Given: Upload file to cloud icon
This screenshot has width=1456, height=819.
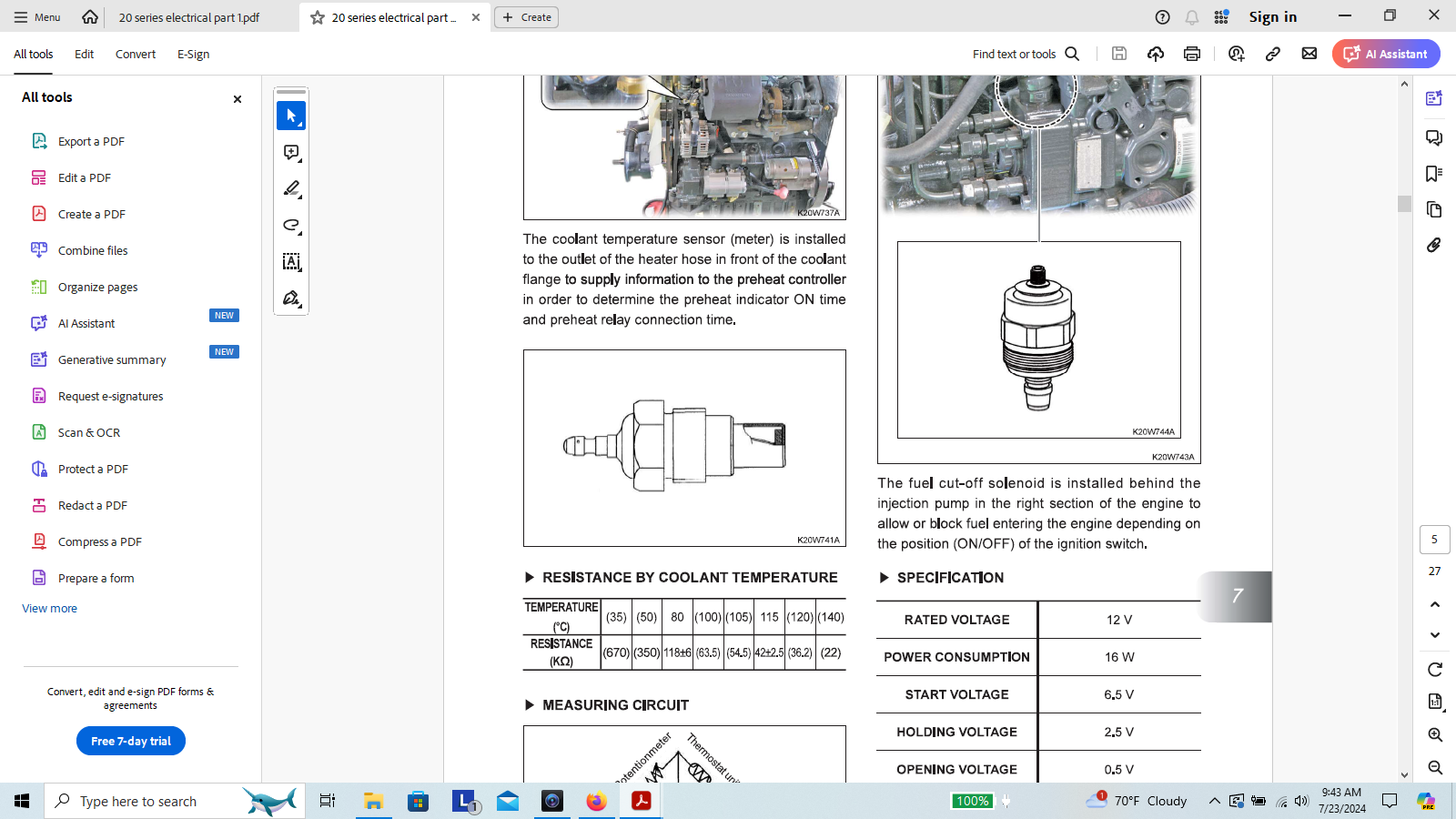Looking at the screenshot, I should pyautogui.click(x=1156, y=54).
